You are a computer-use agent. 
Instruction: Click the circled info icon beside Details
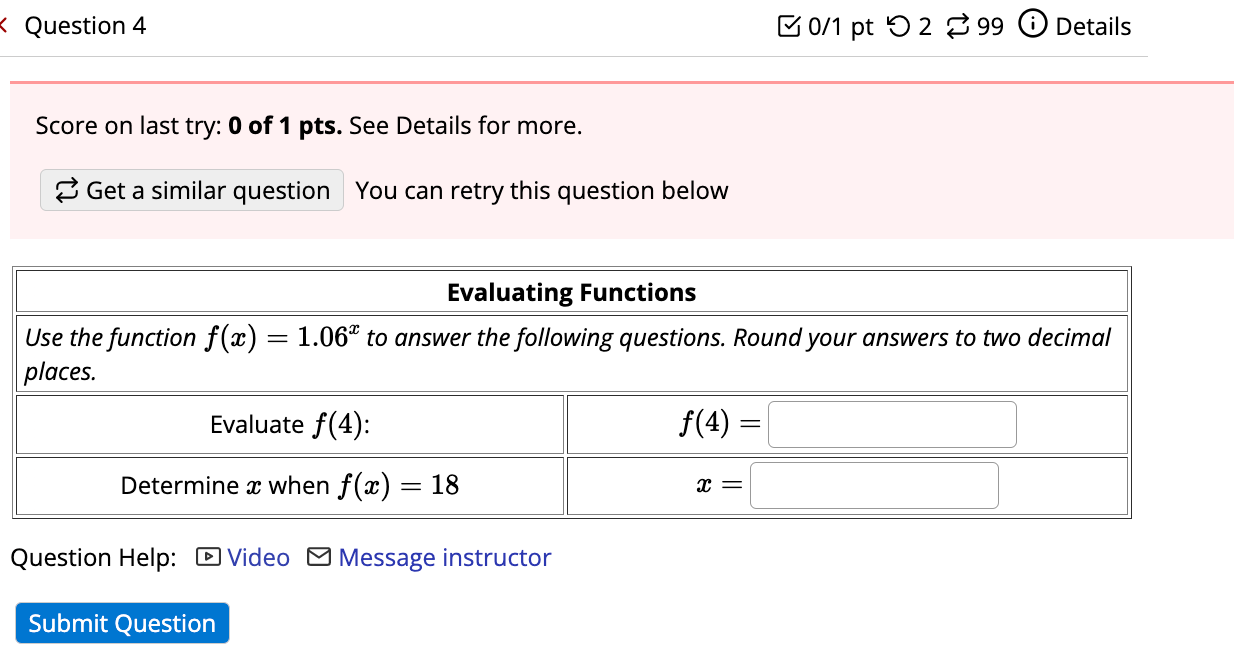coord(1033,25)
